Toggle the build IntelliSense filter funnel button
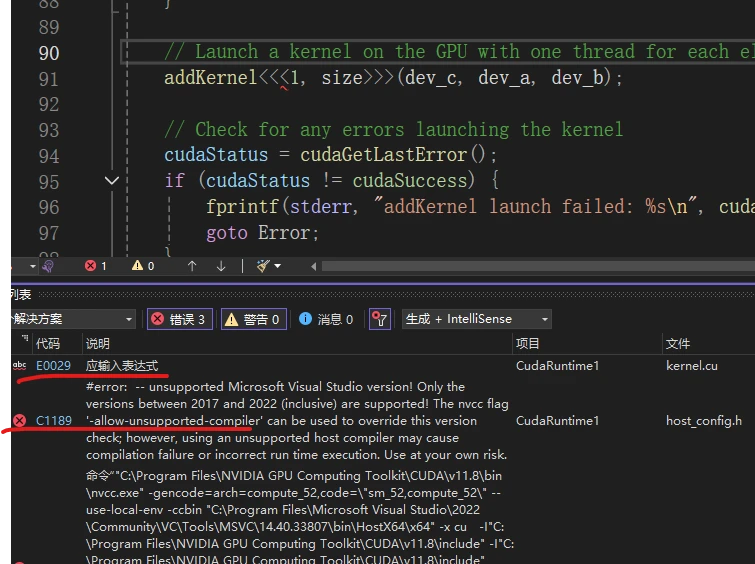This screenshot has height=564, width=755. (379, 319)
